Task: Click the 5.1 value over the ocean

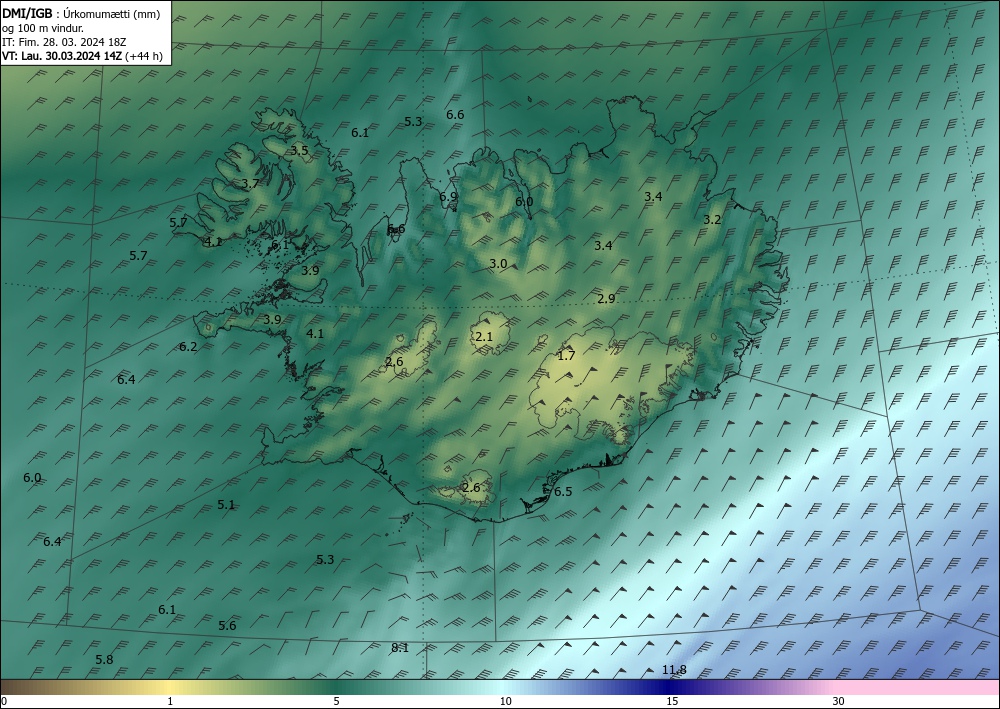Action: click(x=226, y=505)
